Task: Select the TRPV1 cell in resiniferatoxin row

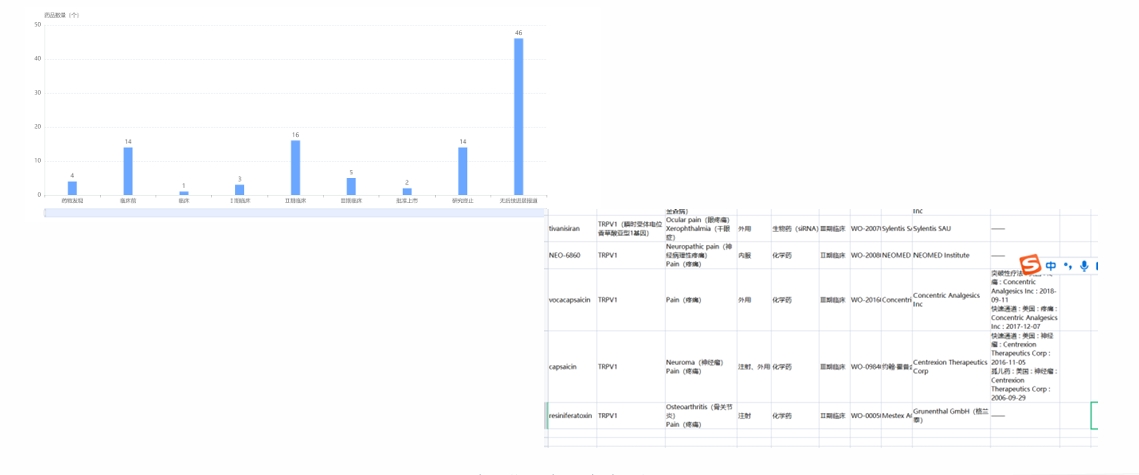Action: [631, 415]
